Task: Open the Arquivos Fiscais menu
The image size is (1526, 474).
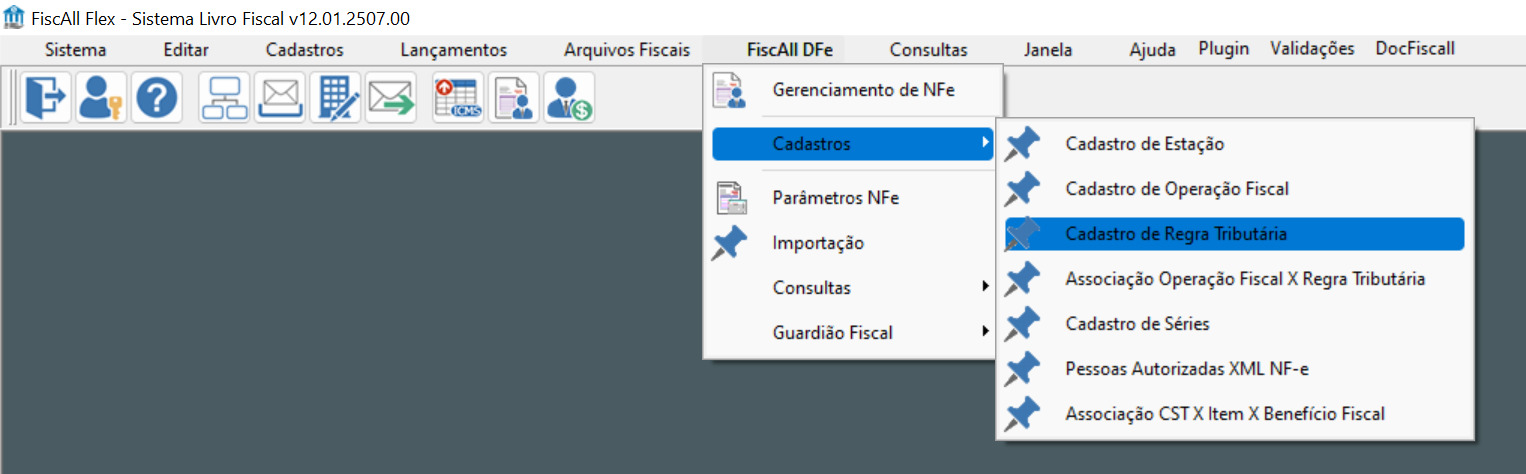Action: coord(626,50)
